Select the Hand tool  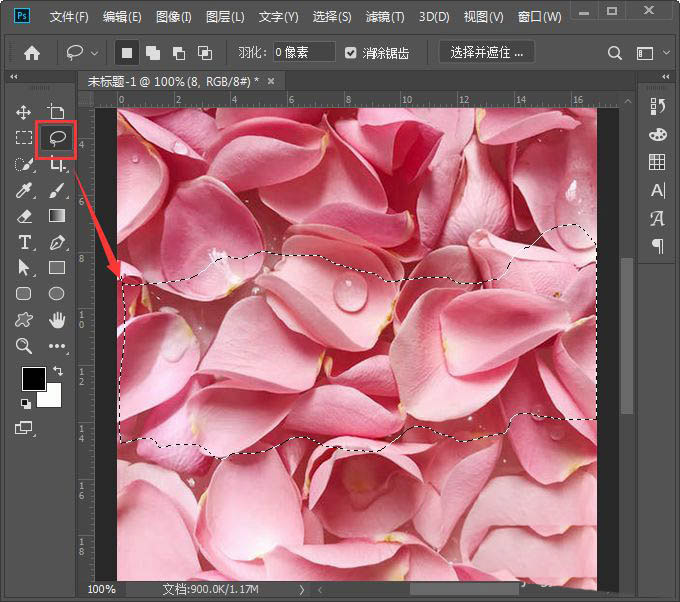point(57,320)
